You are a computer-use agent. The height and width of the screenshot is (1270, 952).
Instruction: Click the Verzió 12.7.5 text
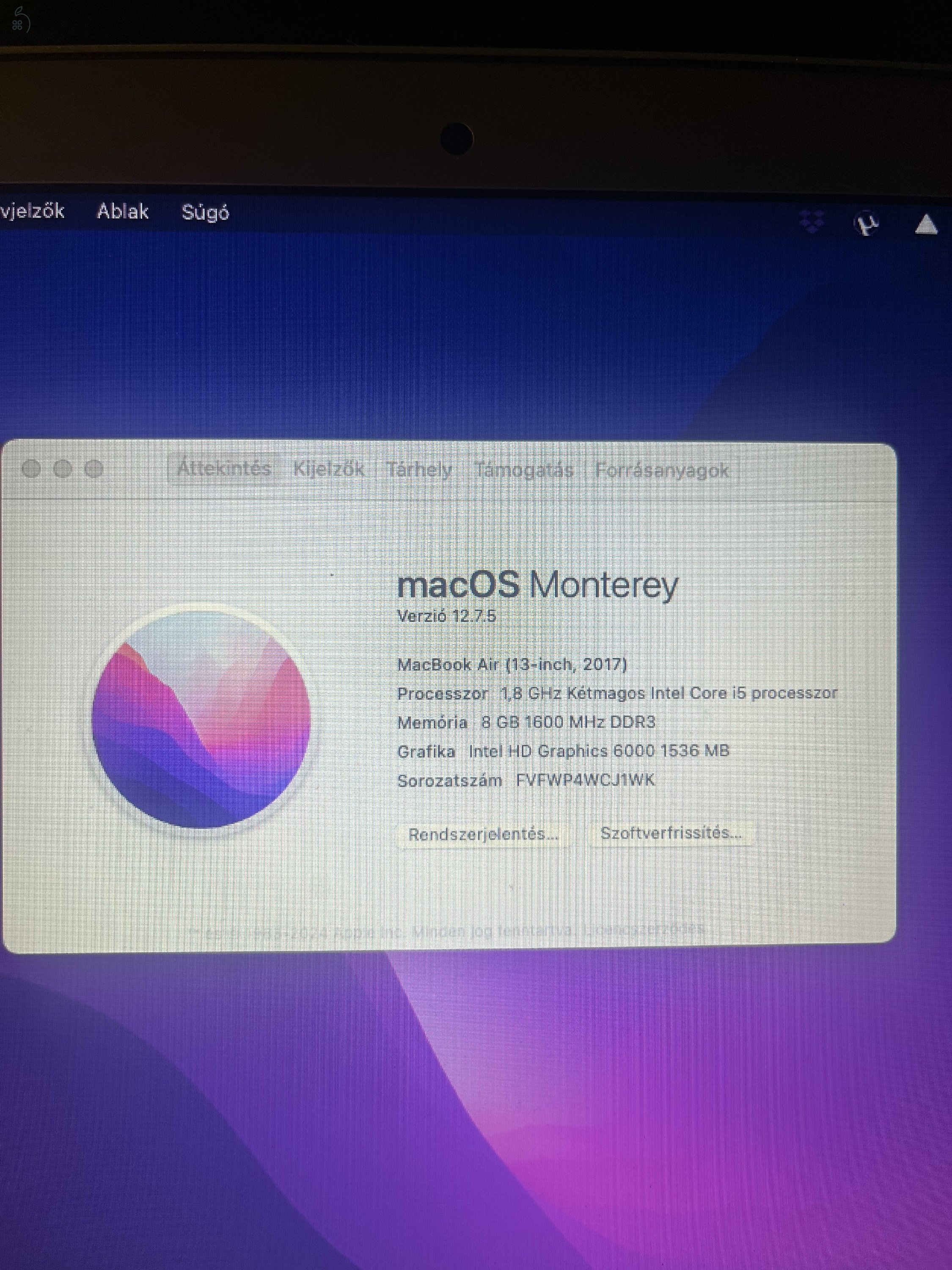446,616
